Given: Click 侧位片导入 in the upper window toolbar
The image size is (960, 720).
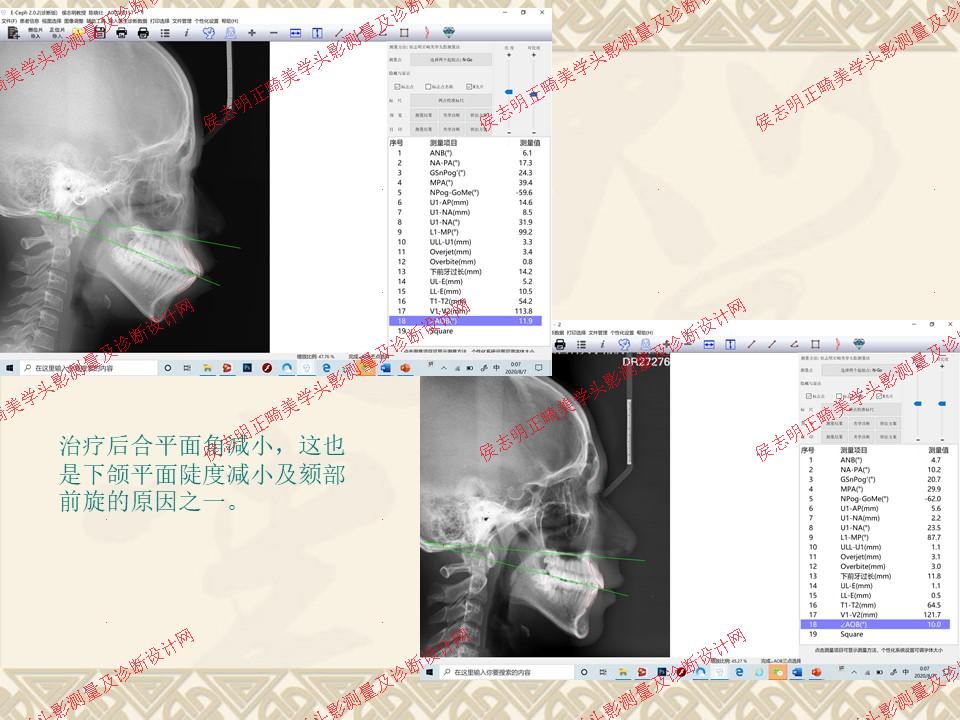Looking at the screenshot, I should (x=36, y=33).
